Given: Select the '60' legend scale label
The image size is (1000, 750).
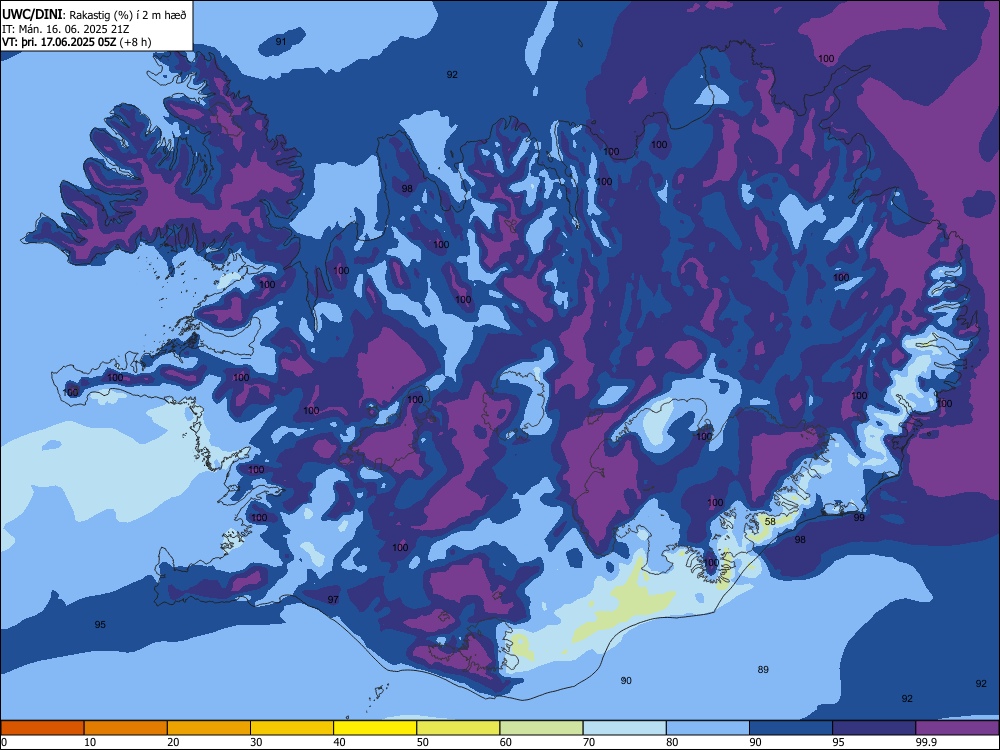Looking at the screenshot, I should pyautogui.click(x=506, y=742).
